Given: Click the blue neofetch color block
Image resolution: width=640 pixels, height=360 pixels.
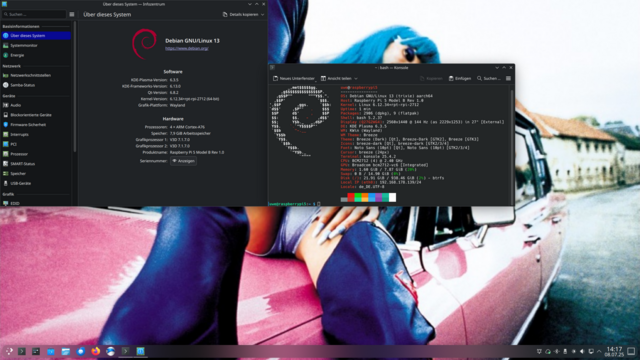Looking at the screenshot, I should 372,198.
